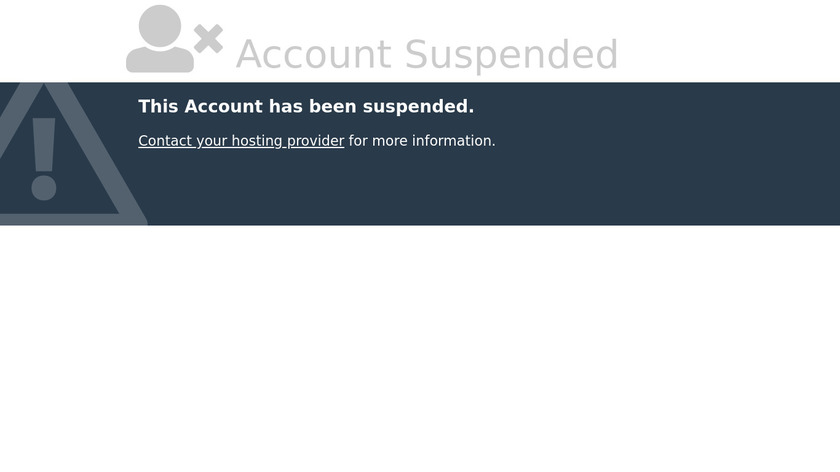Click the X mark beside the user icon

point(208,39)
